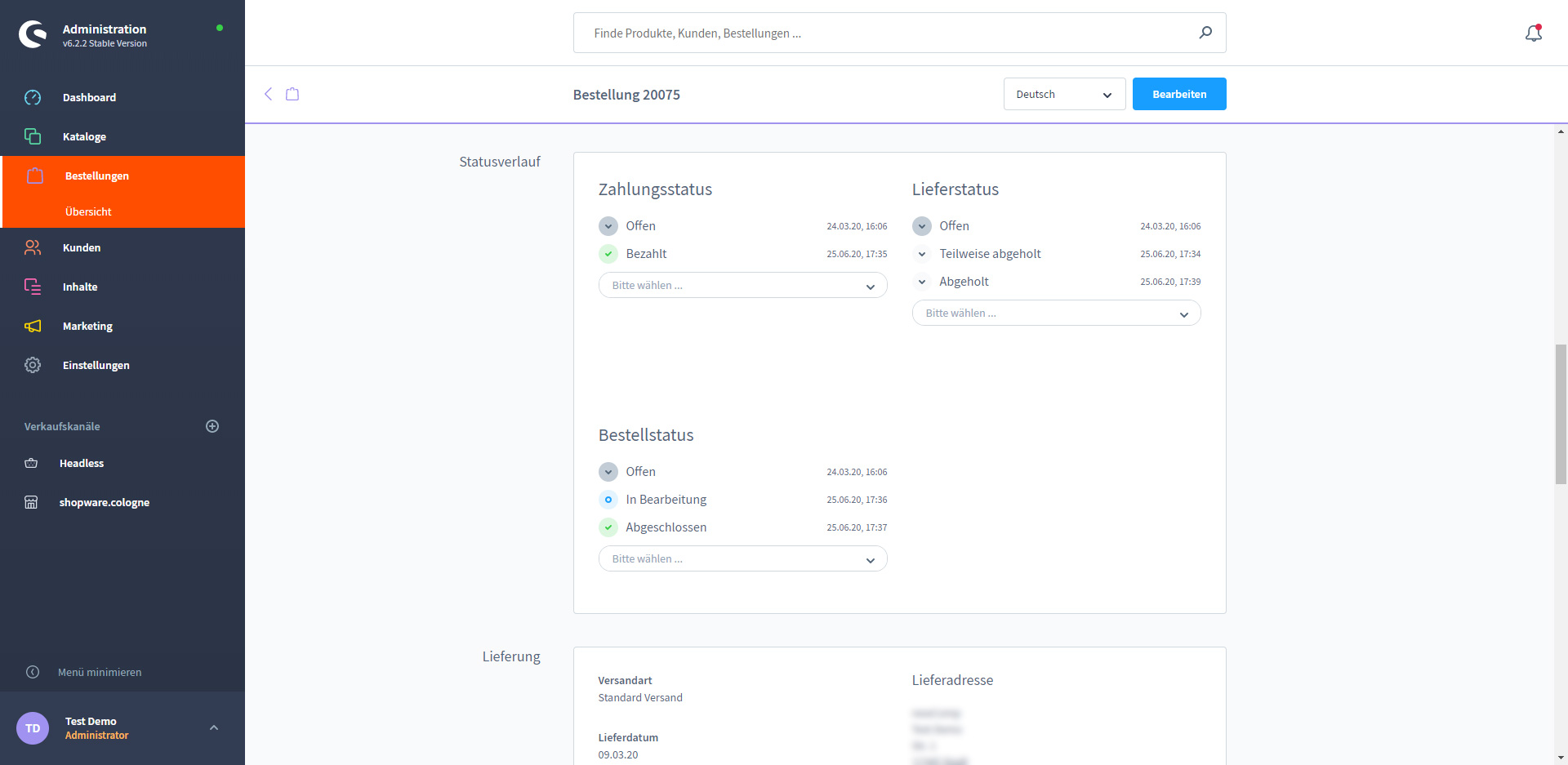Viewport: 1568px width, 765px height.
Task: Open Zahlungsstatus Bitte wählen dropdown
Action: pyautogui.click(x=742, y=285)
